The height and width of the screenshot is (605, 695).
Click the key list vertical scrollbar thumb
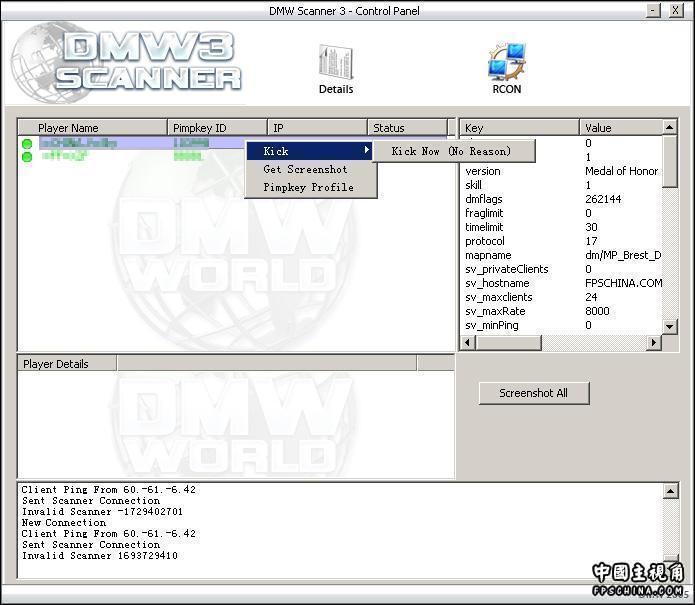669,161
